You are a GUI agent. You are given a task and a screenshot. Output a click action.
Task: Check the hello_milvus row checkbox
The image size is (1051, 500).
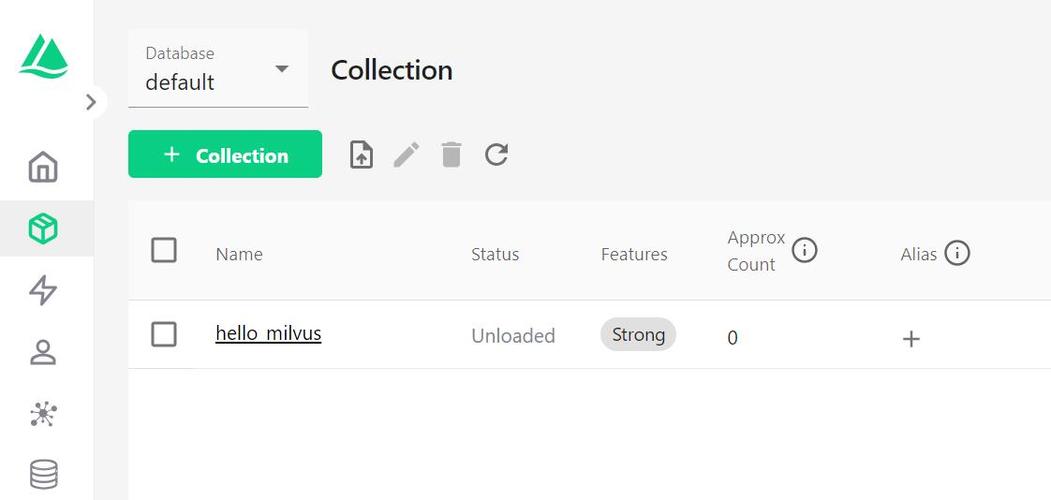tap(164, 334)
